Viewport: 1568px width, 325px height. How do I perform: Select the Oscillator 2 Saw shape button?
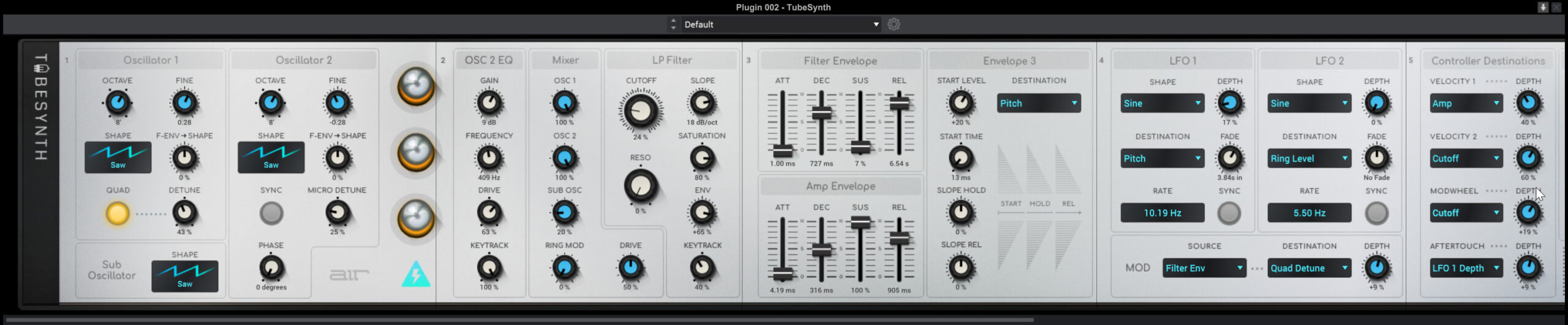271,158
